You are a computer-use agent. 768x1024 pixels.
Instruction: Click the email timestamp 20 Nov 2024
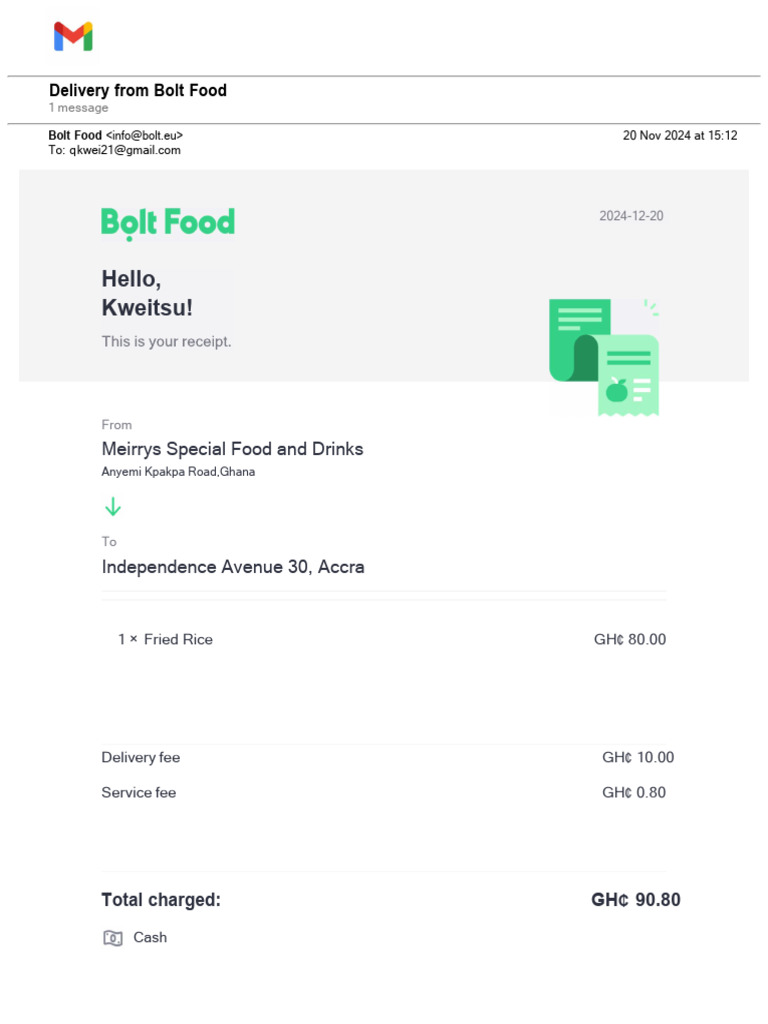tap(679, 135)
